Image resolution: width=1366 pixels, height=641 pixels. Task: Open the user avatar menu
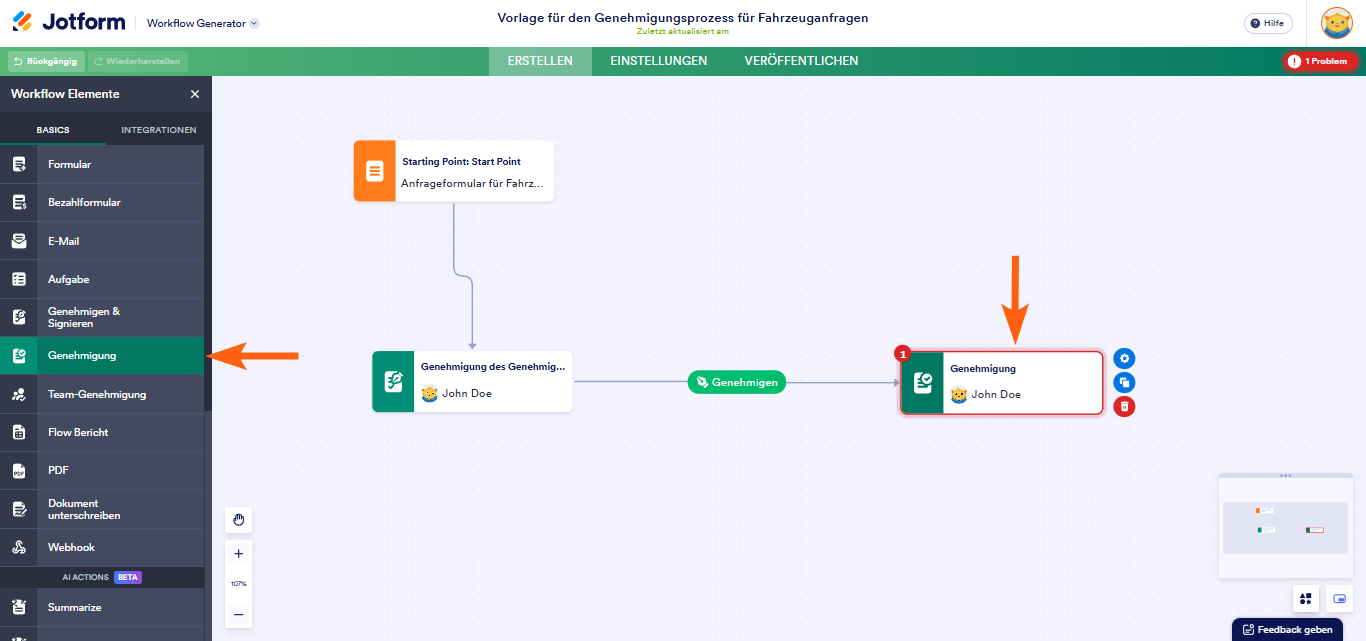pyautogui.click(x=1337, y=23)
